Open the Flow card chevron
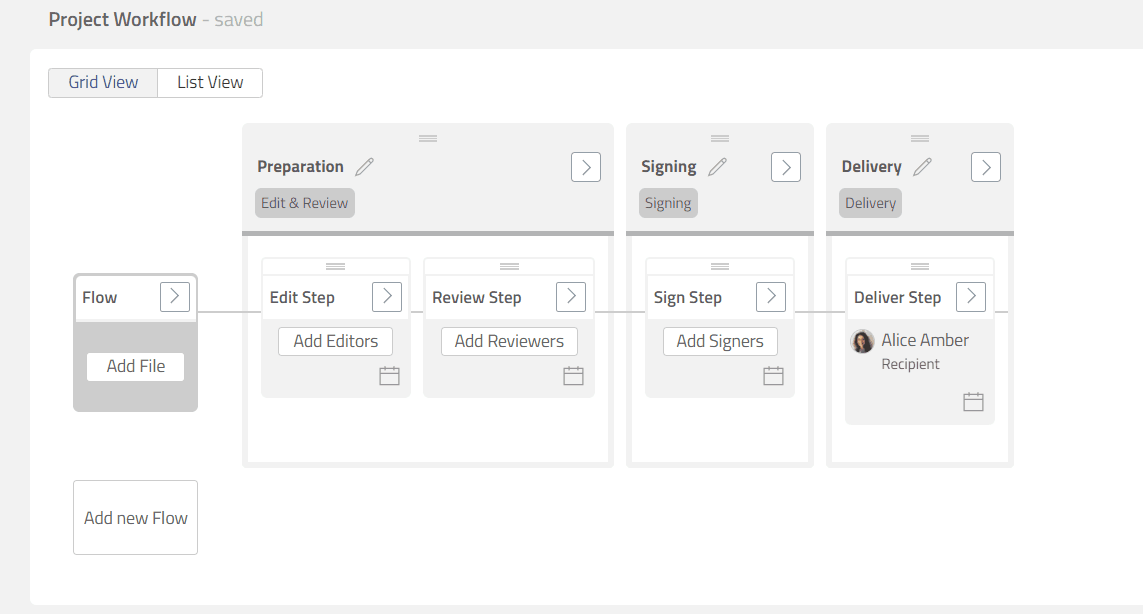1143x614 pixels. coord(175,297)
